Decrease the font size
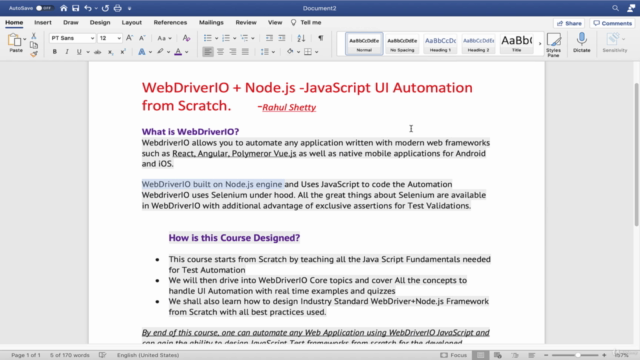This screenshot has height=360, width=640. click(142, 38)
